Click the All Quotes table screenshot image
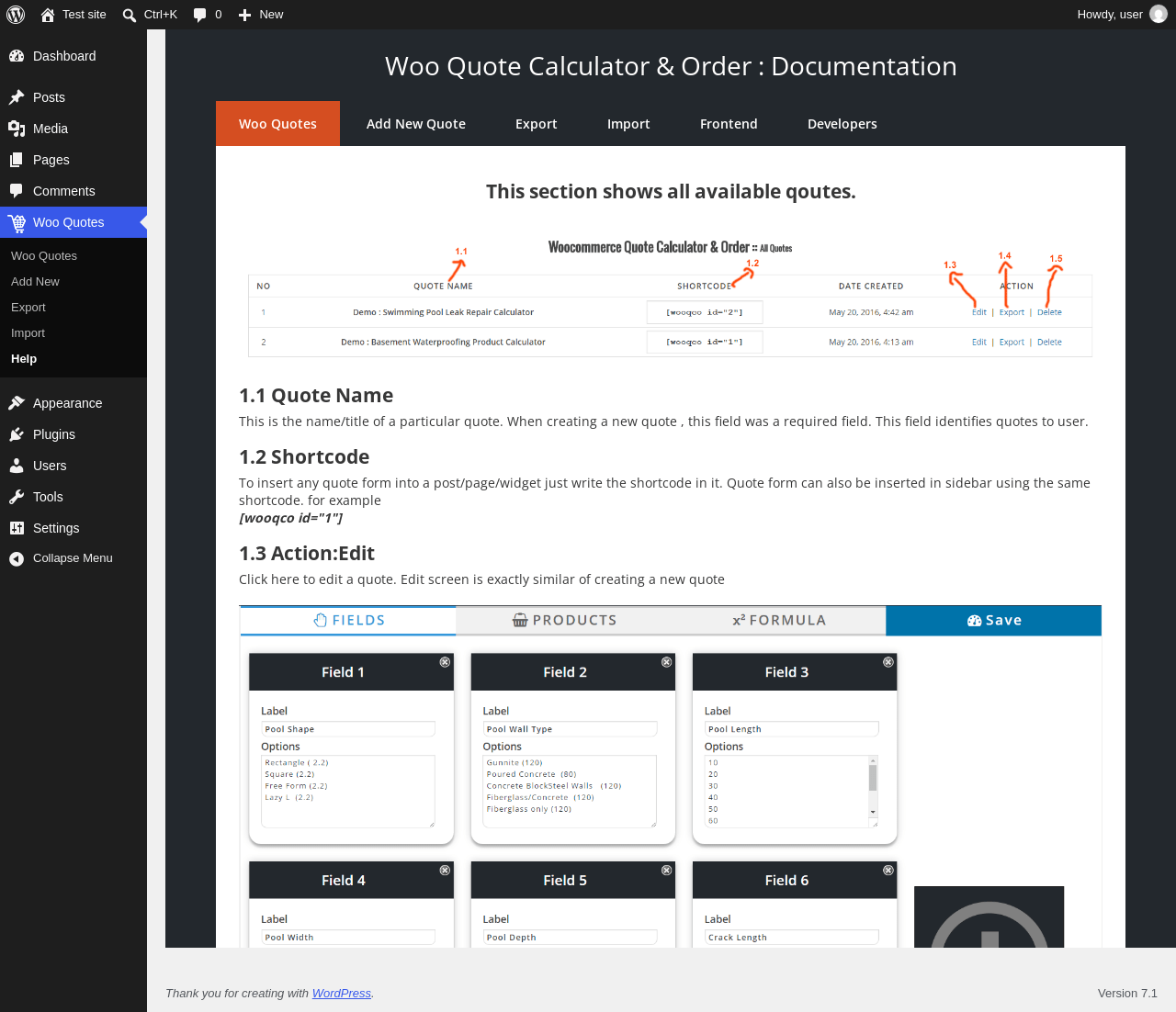This screenshot has width=1176, height=1012. click(671, 298)
